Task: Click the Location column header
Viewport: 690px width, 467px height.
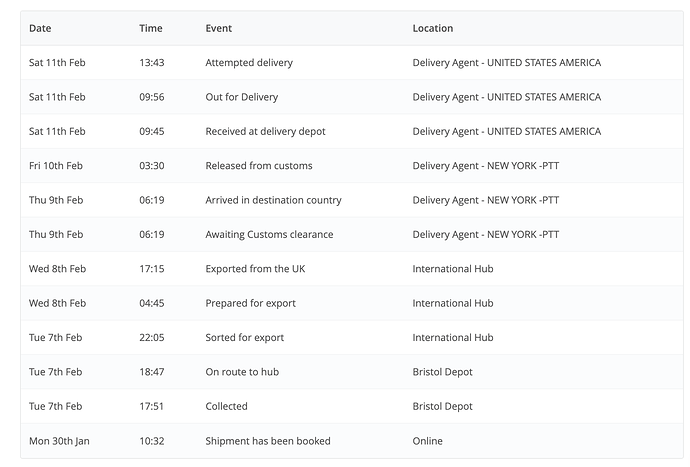Action: point(433,28)
